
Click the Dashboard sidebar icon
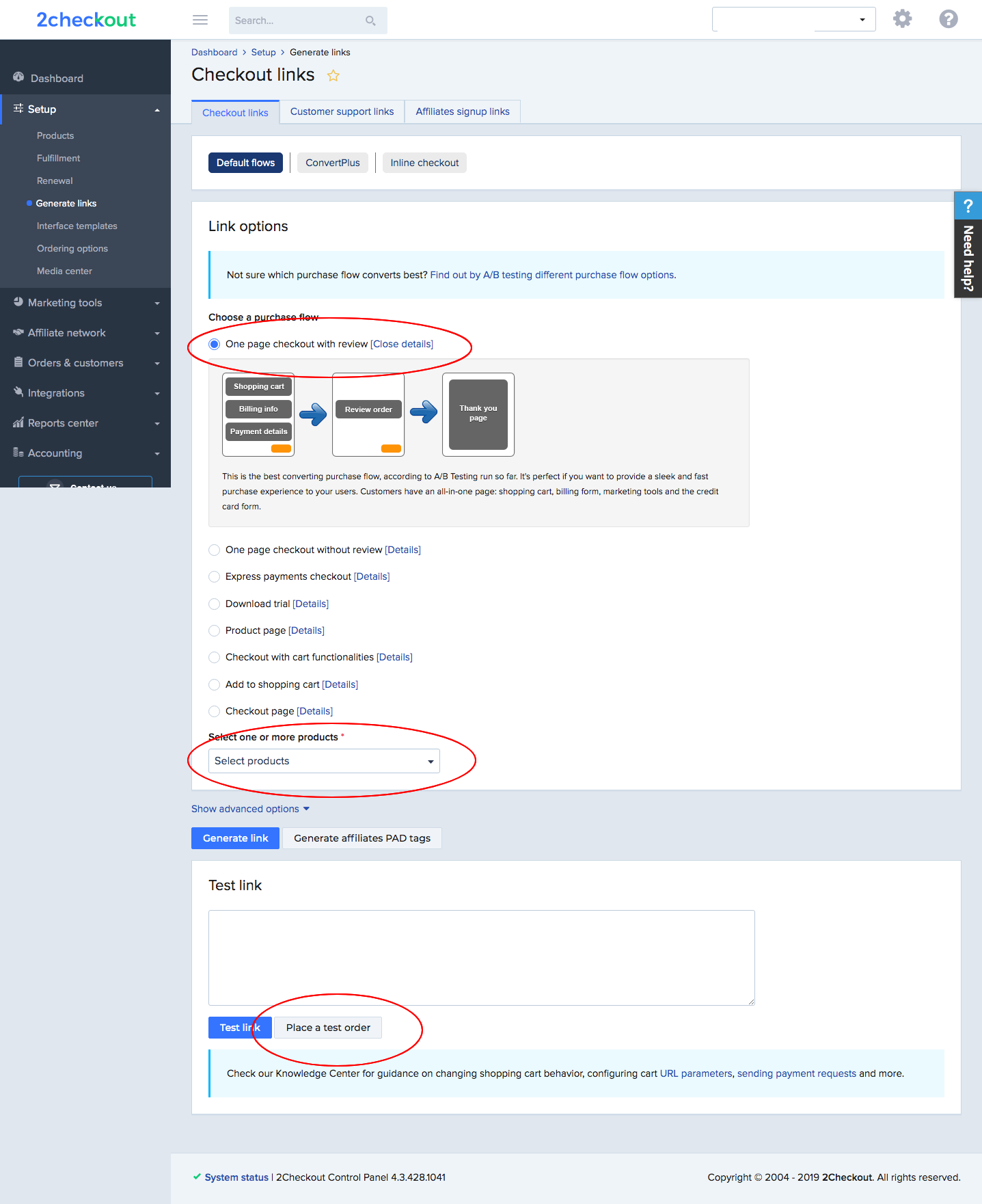pyautogui.click(x=18, y=77)
